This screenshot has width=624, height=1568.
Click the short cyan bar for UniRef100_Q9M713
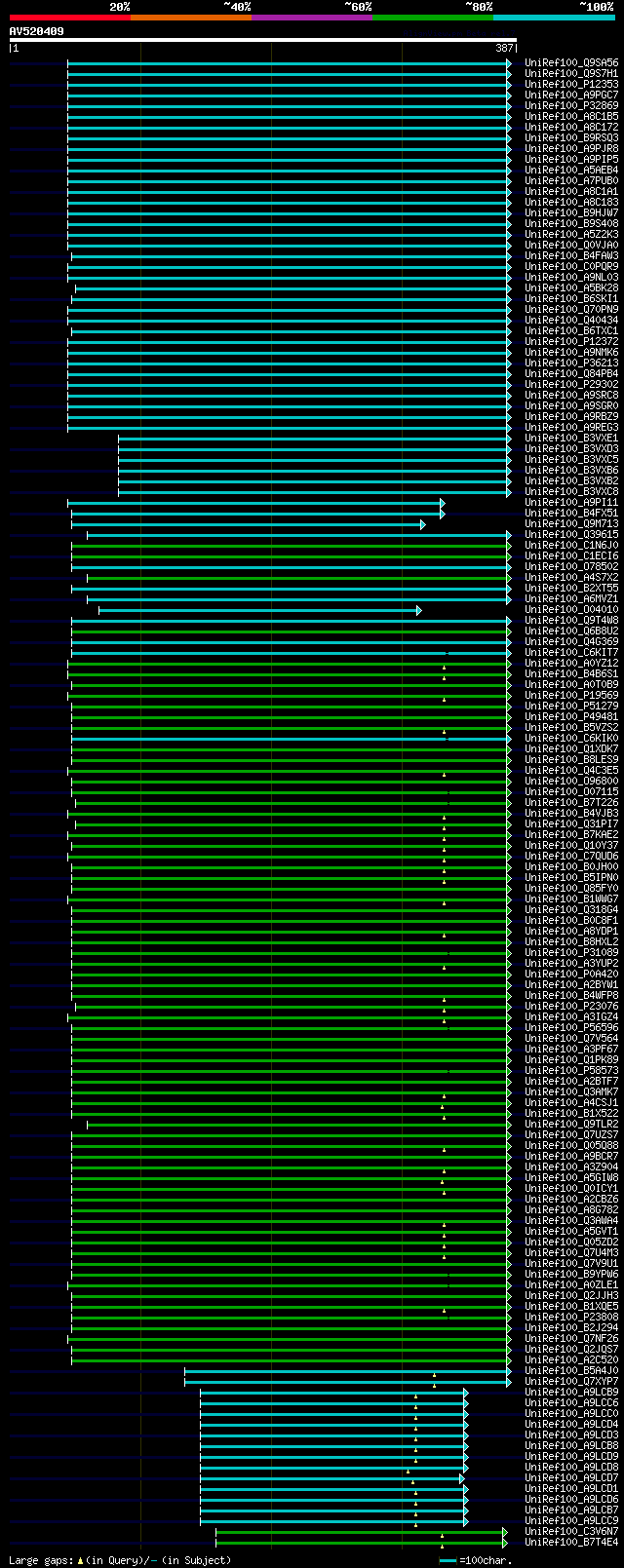pos(248,524)
